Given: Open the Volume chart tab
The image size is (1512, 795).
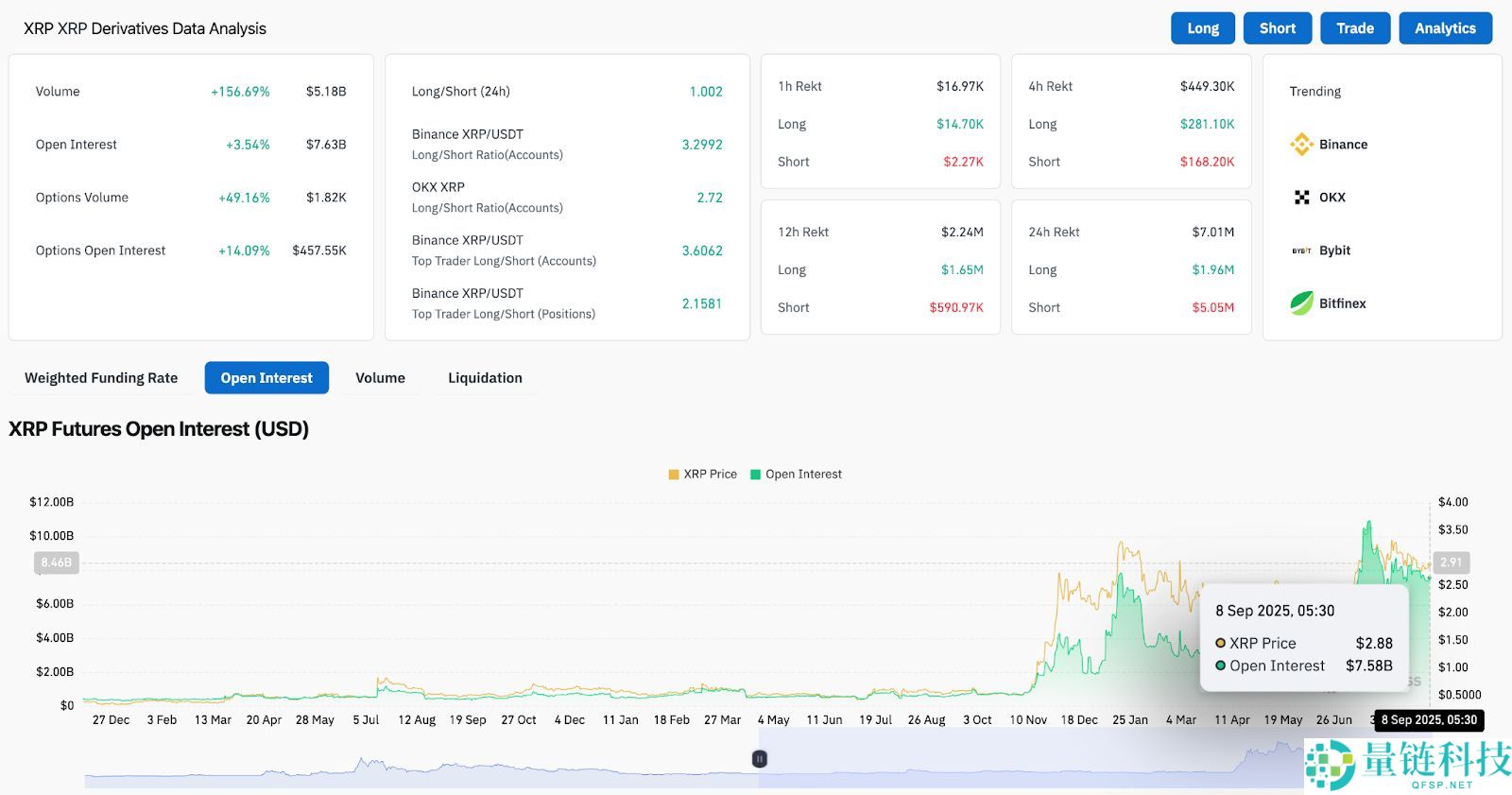Looking at the screenshot, I should point(380,378).
